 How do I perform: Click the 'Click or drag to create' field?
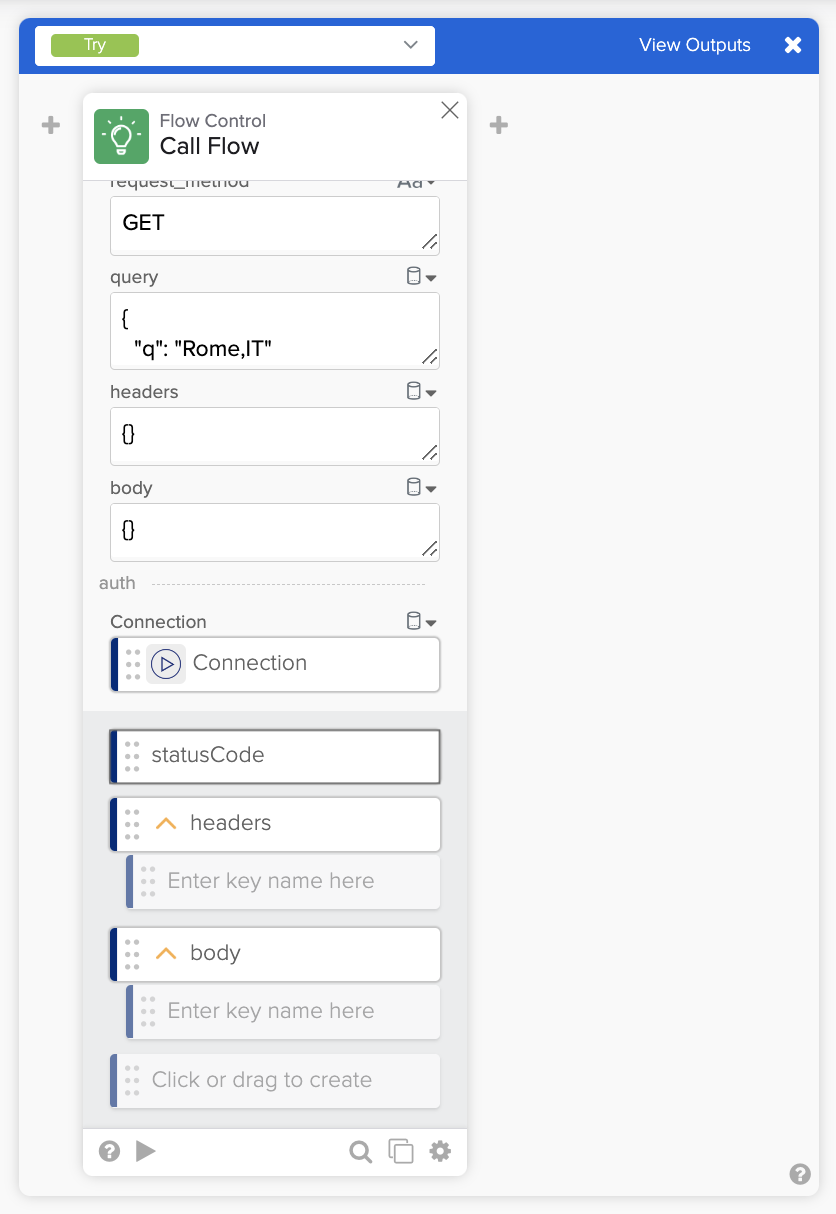point(275,1080)
